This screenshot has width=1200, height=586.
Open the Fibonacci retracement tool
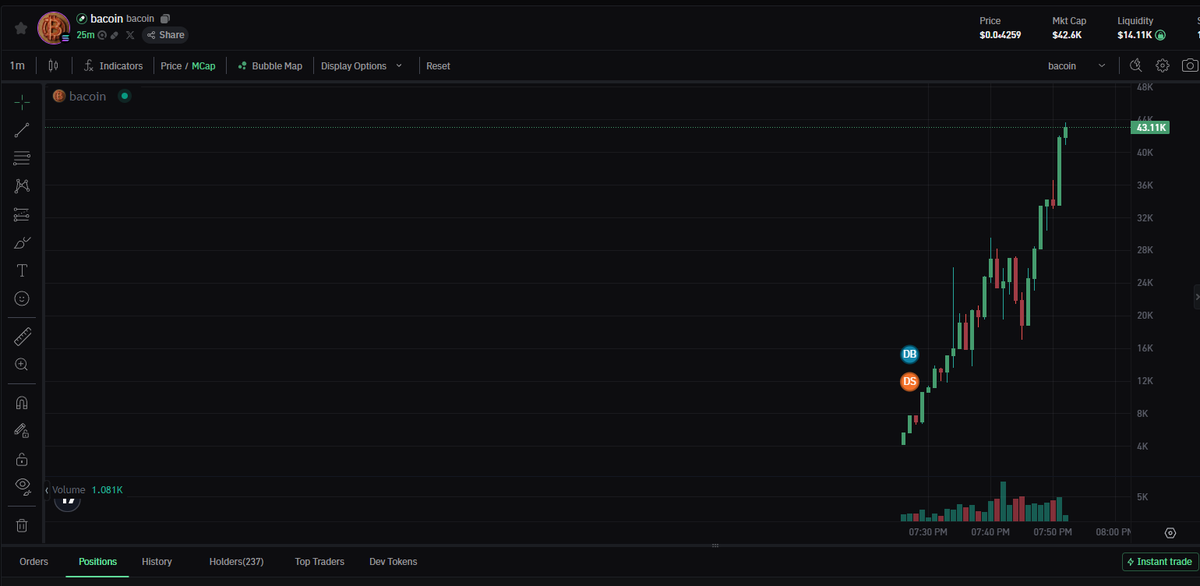click(x=22, y=158)
